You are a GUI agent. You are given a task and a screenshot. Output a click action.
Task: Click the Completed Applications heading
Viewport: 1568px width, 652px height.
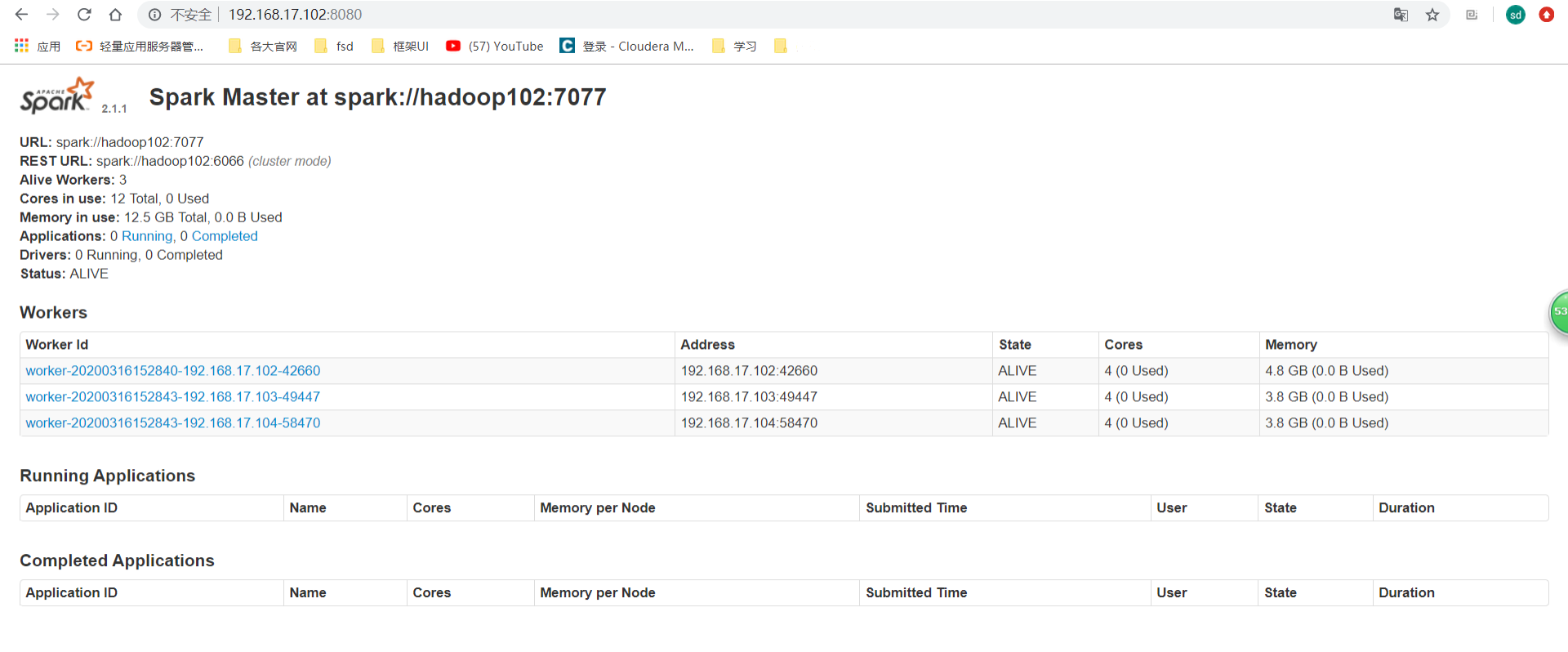point(117,560)
